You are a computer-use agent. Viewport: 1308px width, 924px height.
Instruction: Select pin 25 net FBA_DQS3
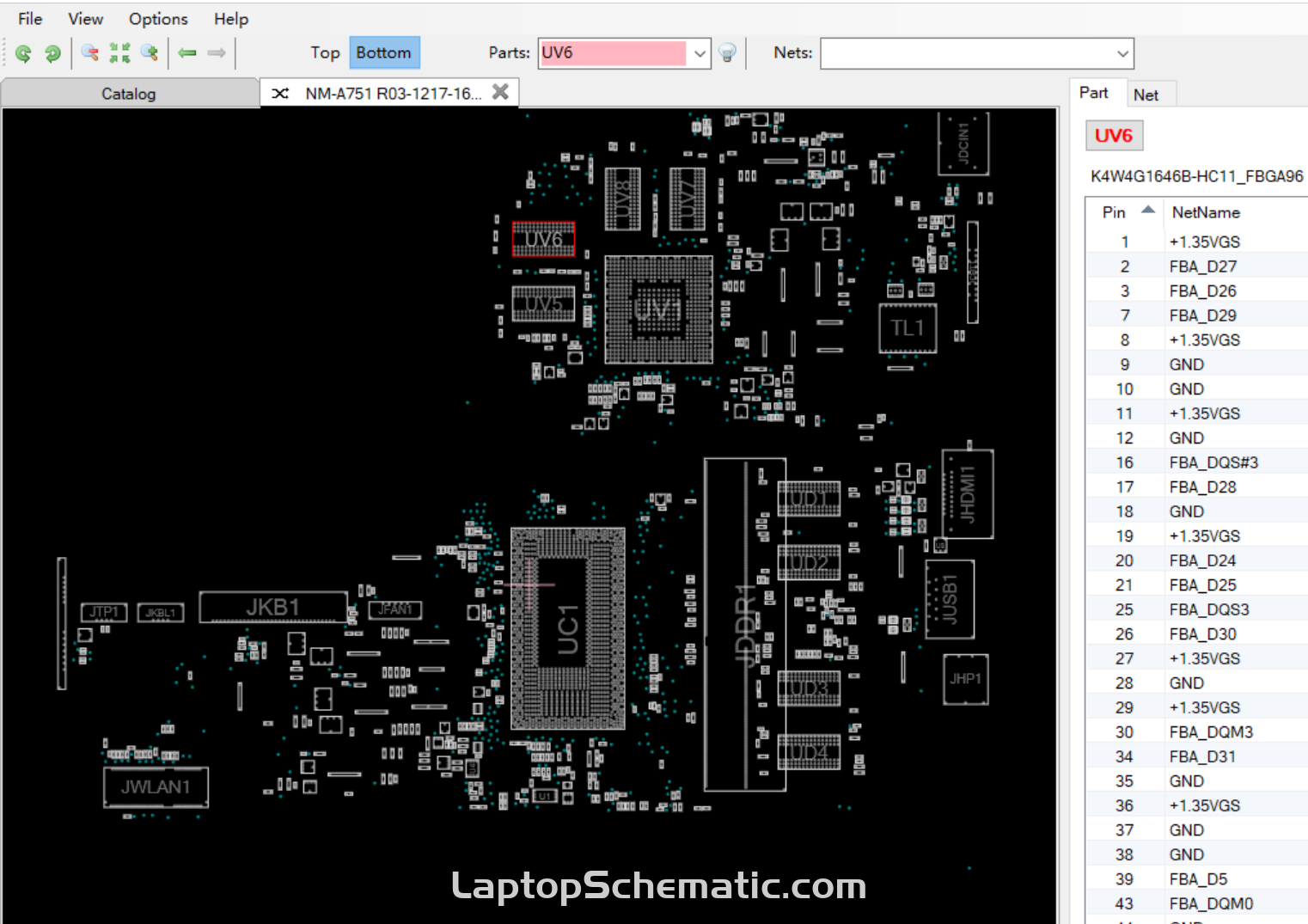(x=1196, y=609)
